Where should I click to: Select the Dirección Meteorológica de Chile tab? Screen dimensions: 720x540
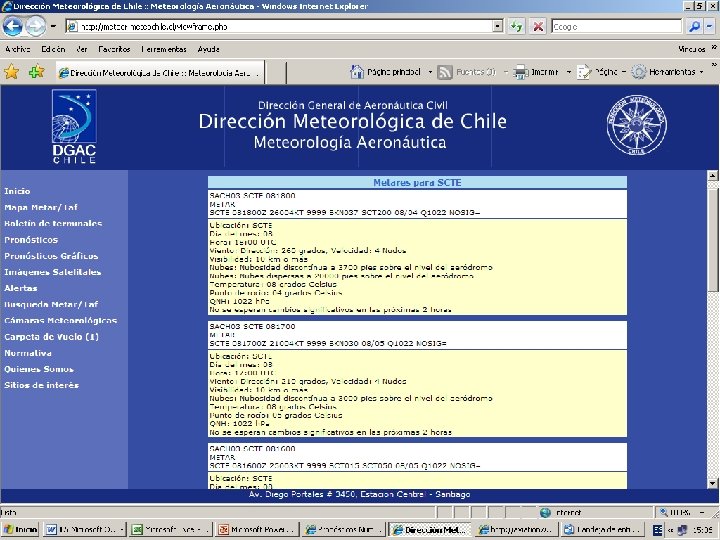point(160,73)
